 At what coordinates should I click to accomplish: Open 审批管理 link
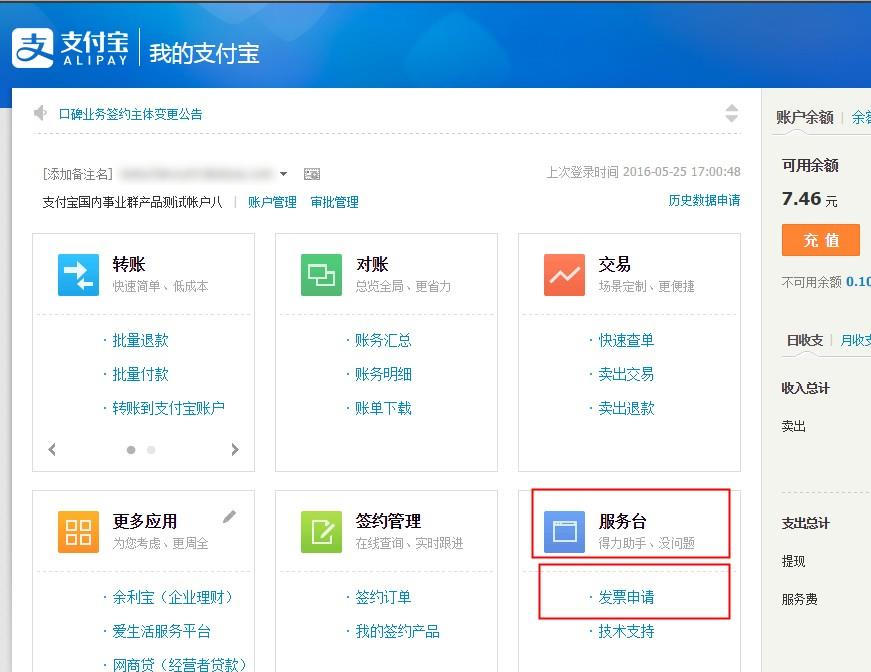click(334, 202)
